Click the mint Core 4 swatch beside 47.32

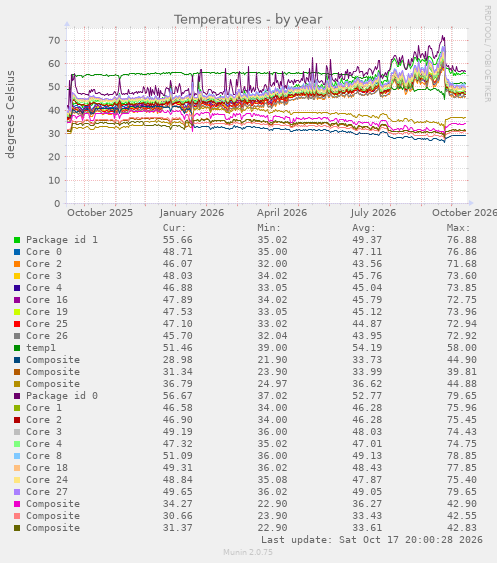[17, 444]
